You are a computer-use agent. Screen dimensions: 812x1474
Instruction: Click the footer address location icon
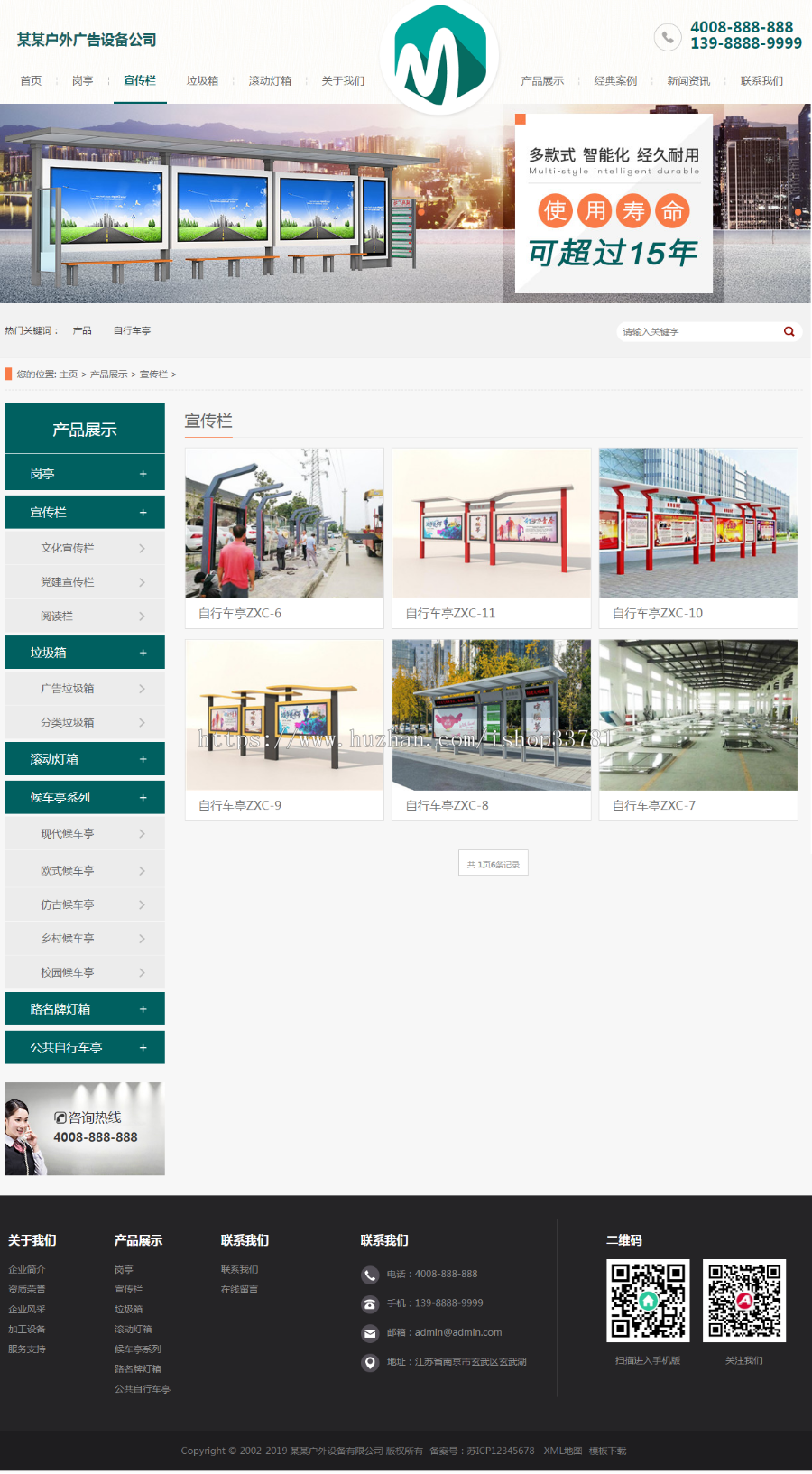point(370,1362)
